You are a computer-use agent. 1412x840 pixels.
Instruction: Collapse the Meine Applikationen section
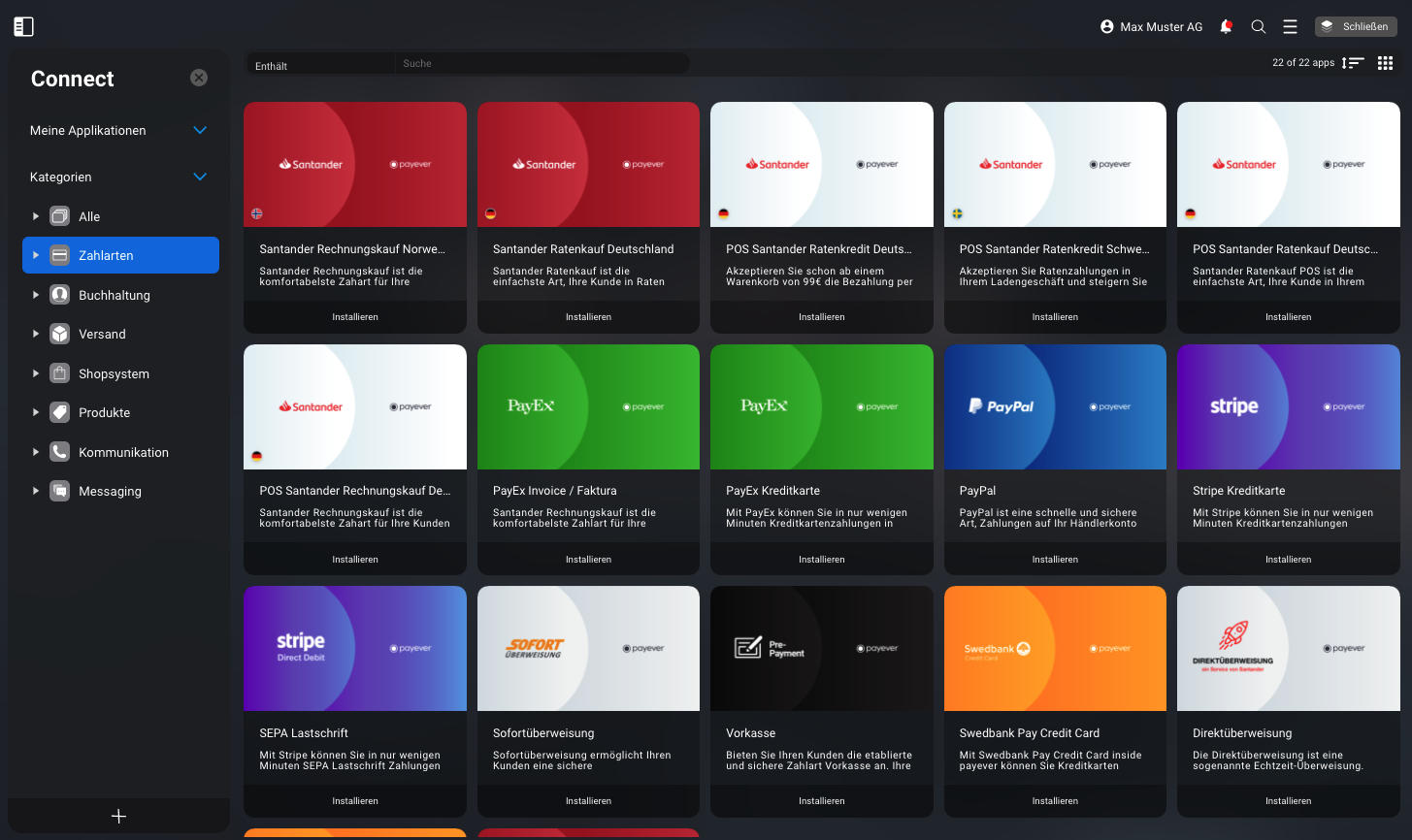[200, 130]
